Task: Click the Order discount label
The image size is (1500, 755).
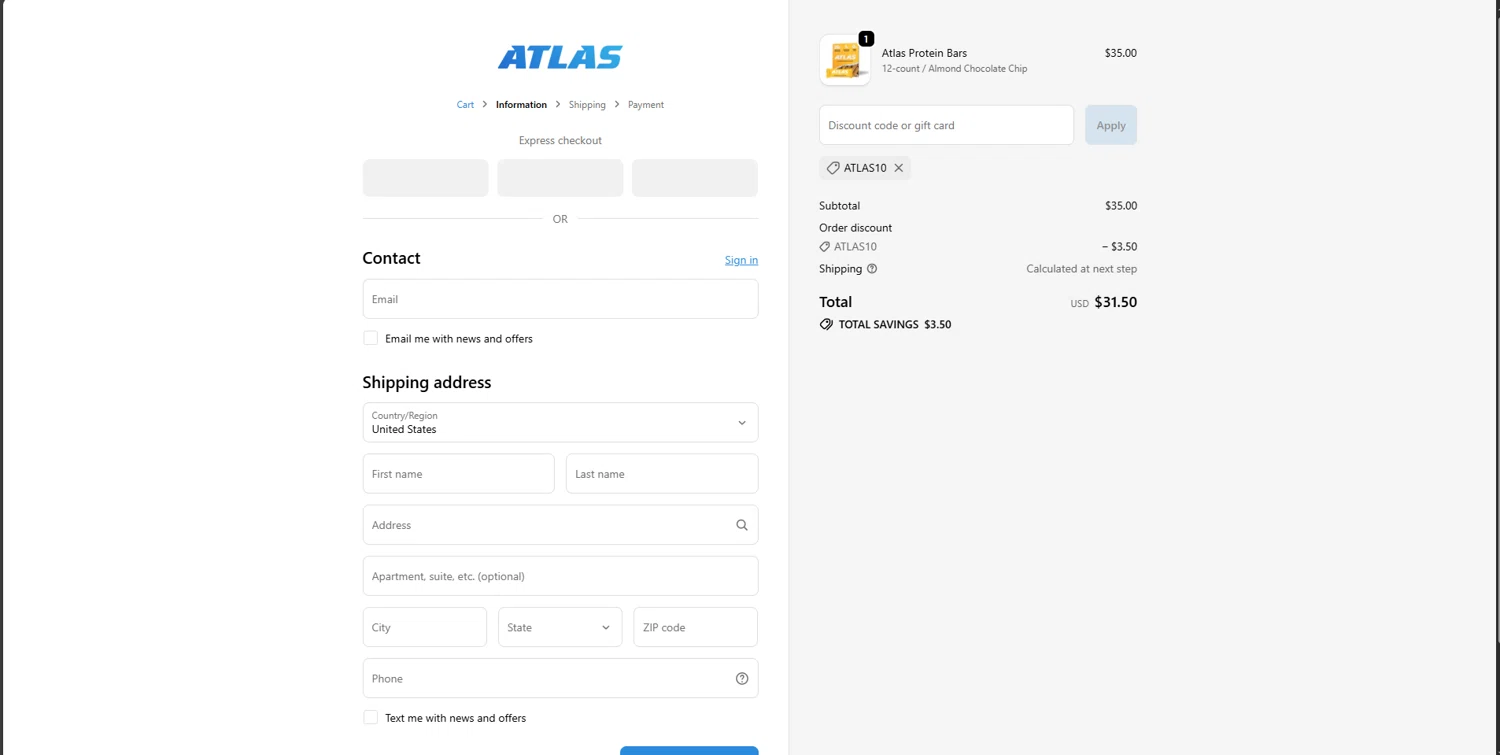Action: tap(855, 228)
